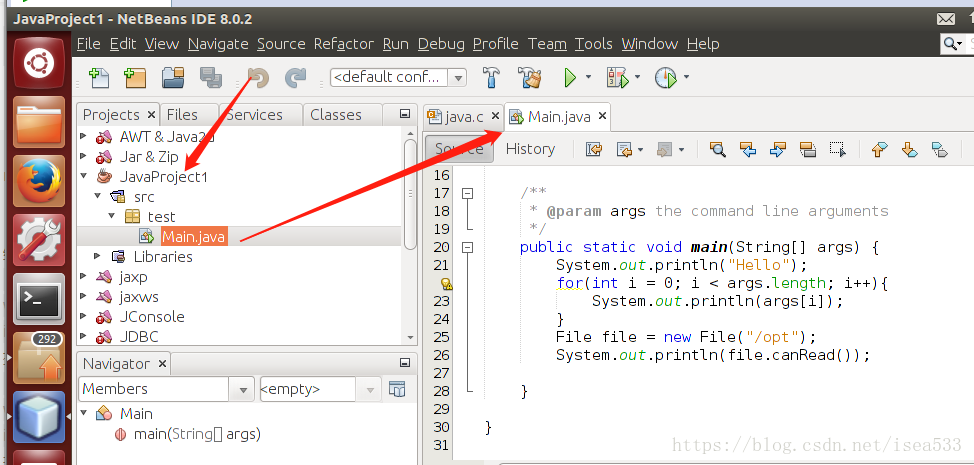Open the configuration dropdown
Screen dimensions: 974x465
[458, 78]
